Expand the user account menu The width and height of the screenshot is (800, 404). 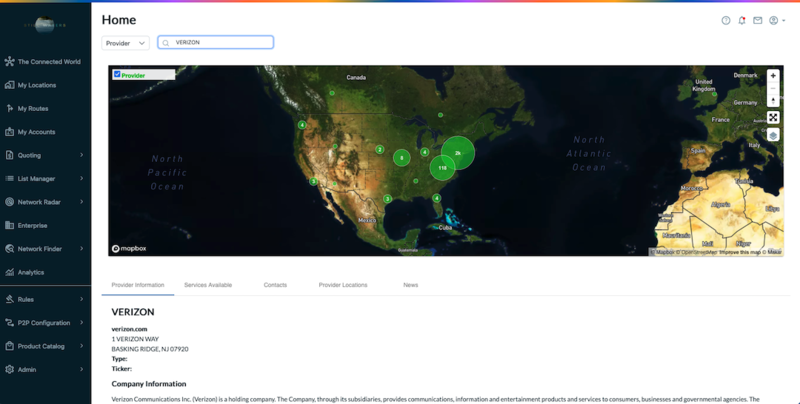(776, 20)
